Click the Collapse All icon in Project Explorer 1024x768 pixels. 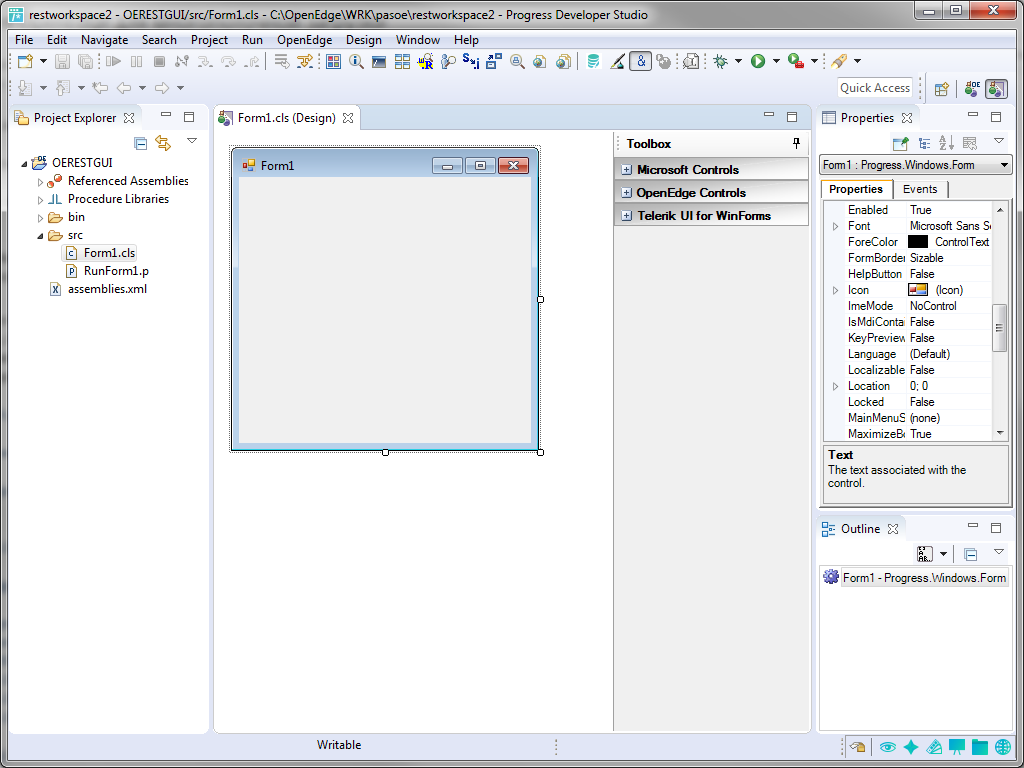[140, 143]
